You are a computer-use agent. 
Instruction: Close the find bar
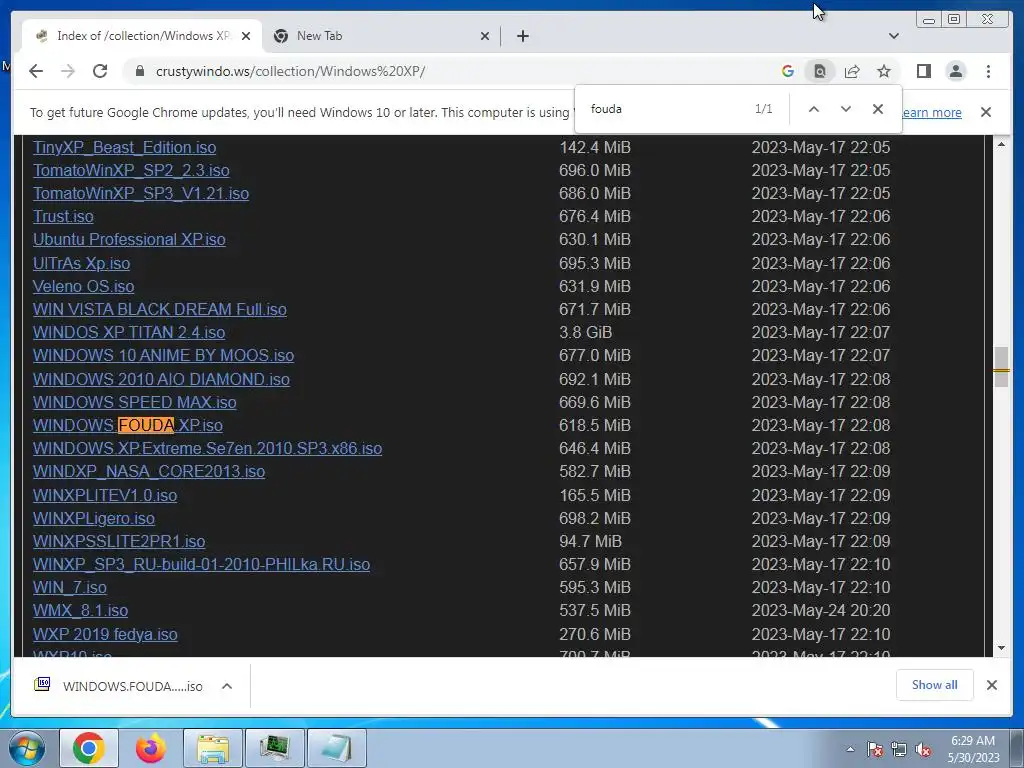[x=878, y=109]
